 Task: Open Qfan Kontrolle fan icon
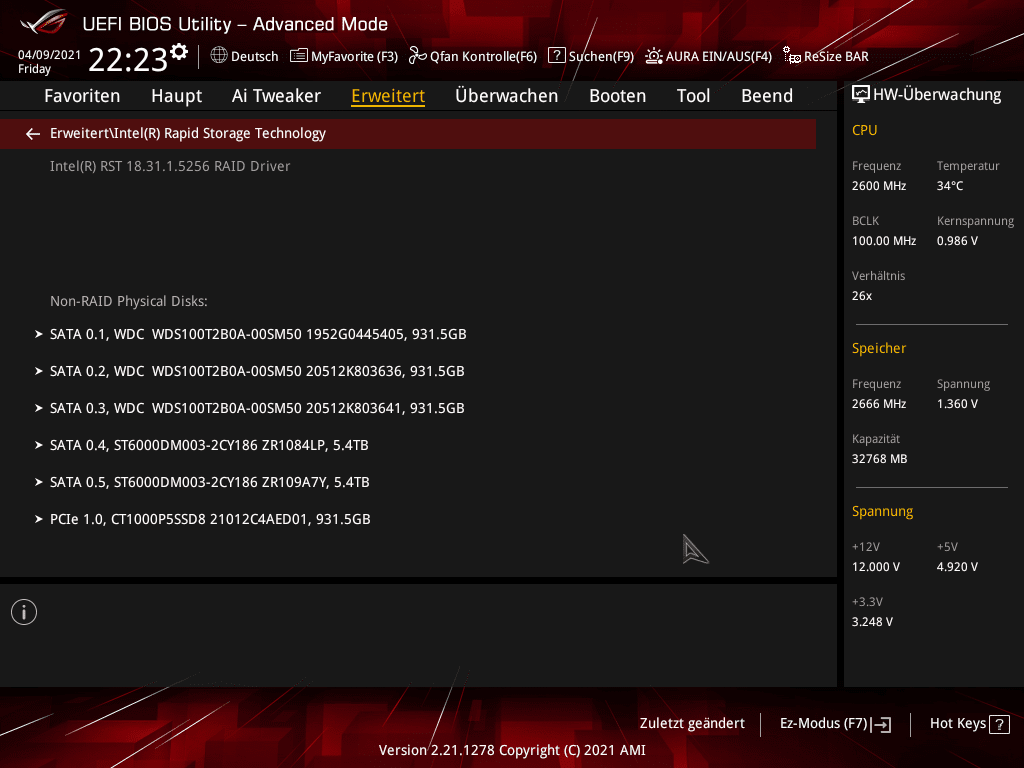(417, 56)
